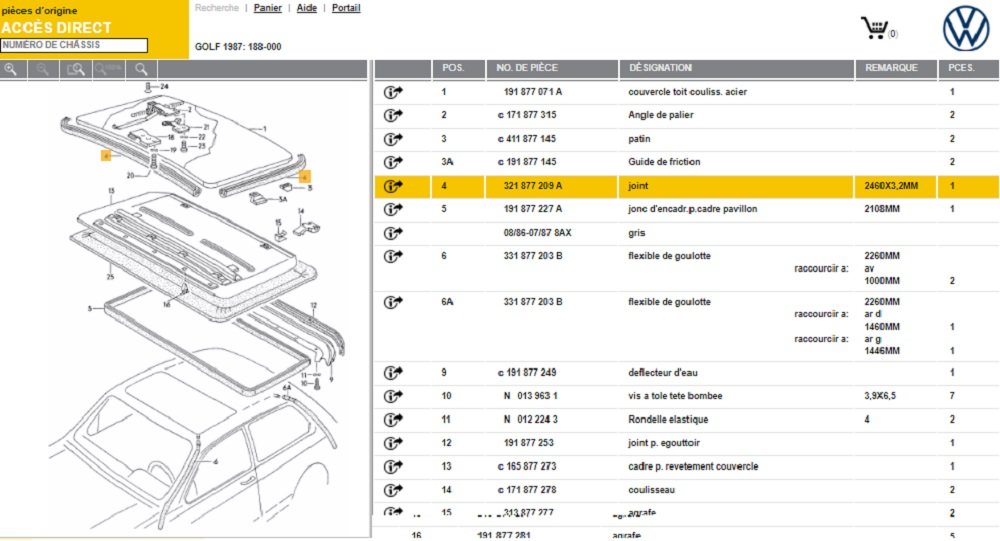
Task: Click the deflecteur d'eau designation
Action: pyautogui.click(x=663, y=373)
